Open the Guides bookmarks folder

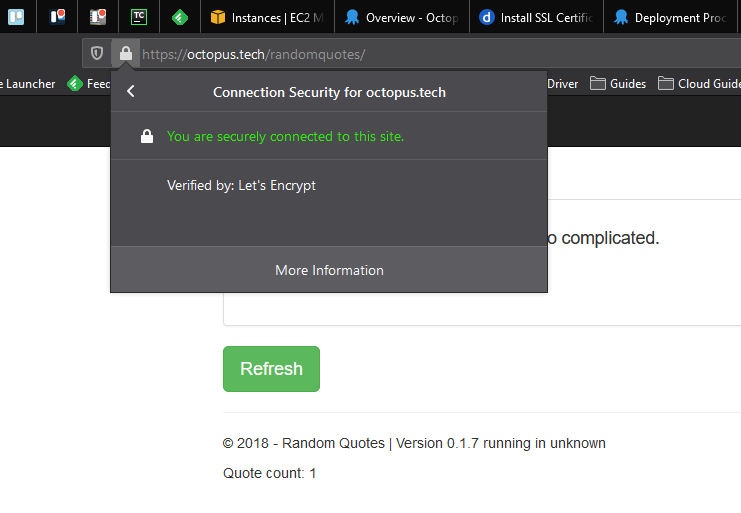pos(618,84)
